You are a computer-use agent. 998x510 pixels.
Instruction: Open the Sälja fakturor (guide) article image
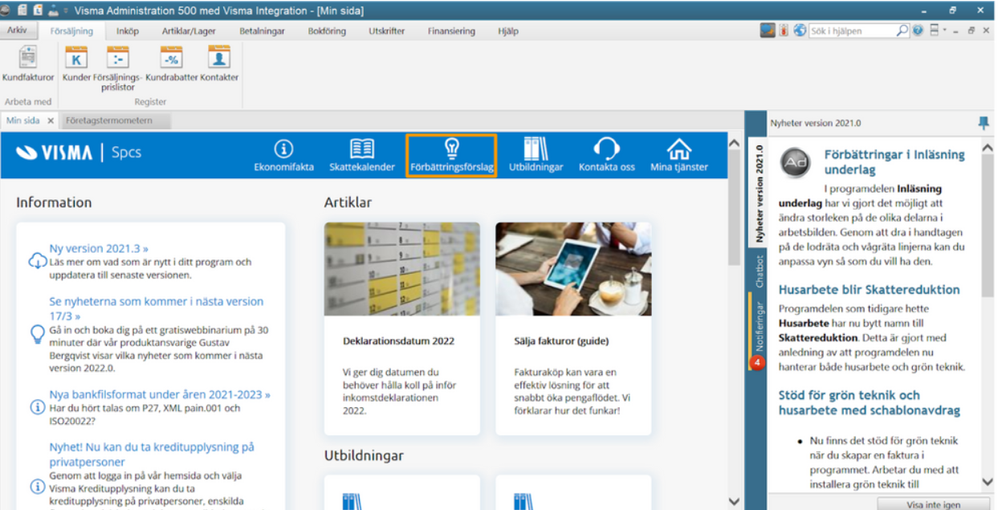(573, 269)
